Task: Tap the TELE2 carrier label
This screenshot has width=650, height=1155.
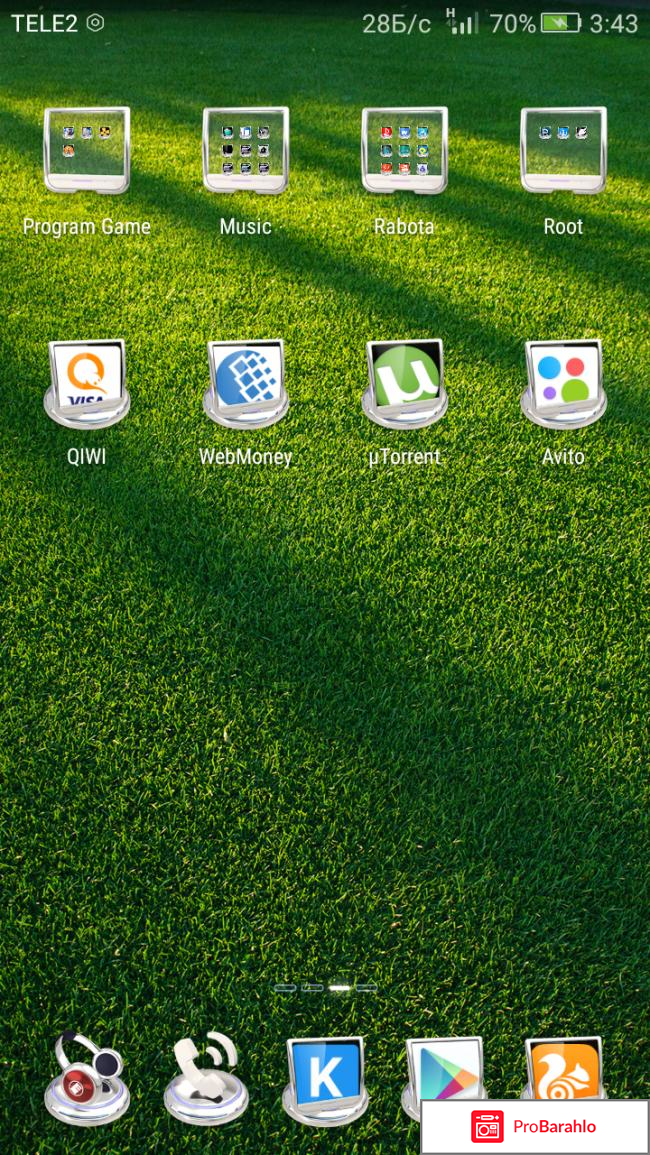Action: tap(44, 23)
